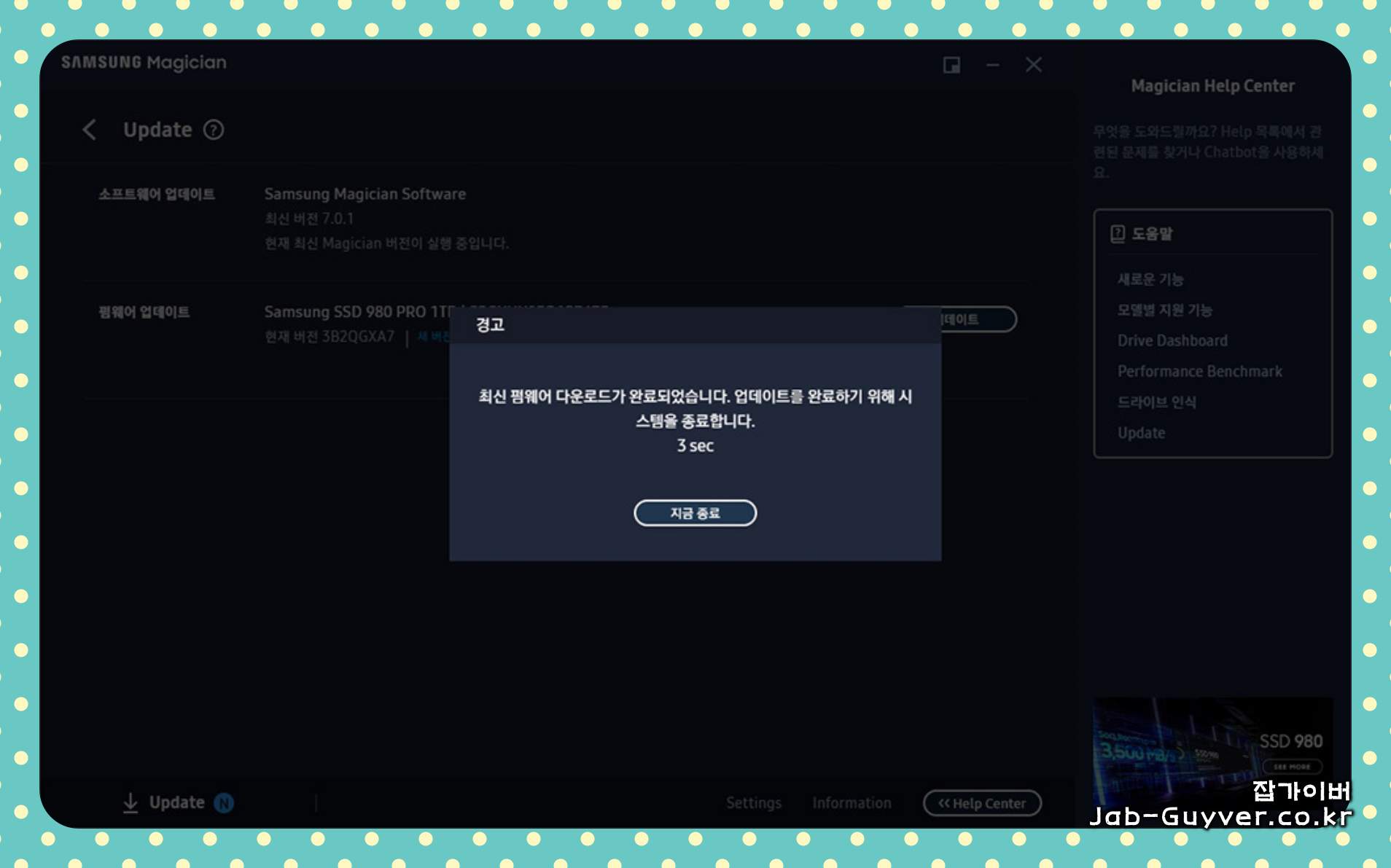The width and height of the screenshot is (1391, 868).
Task: Click the picture-in-picture mini mode icon
Action: (x=951, y=65)
